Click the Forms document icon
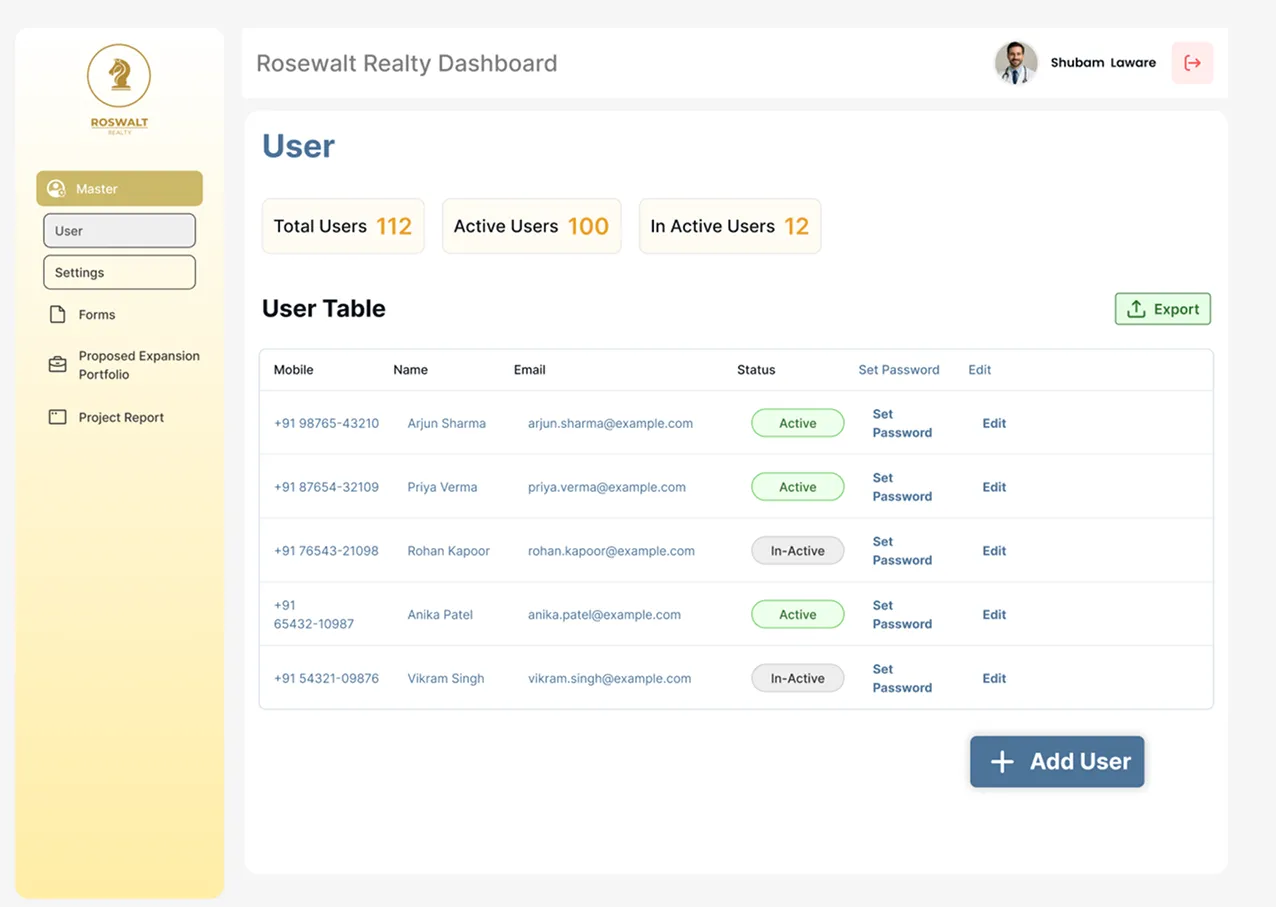Viewport: 1276px width, 907px height. click(57, 313)
